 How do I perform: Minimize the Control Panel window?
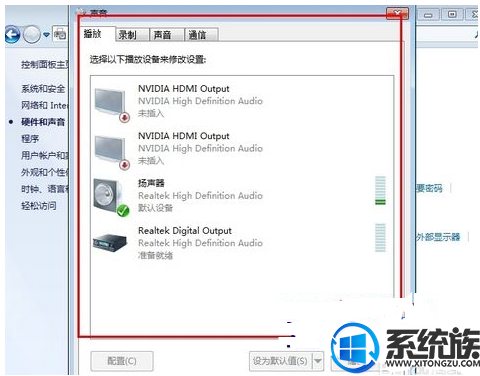tap(428, 15)
